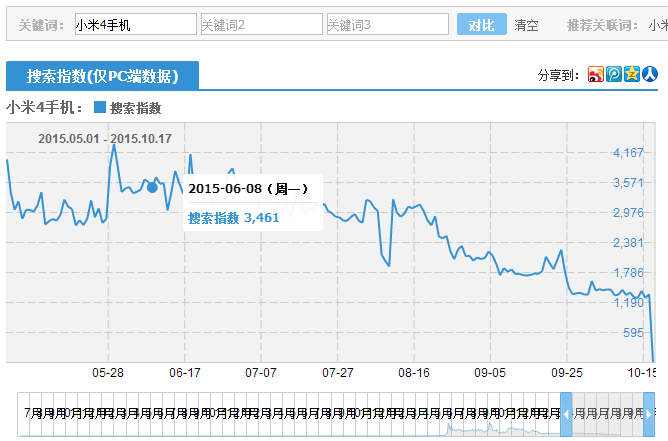The height and width of the screenshot is (441, 668).
Task: Click the tooltip date 2015-06-08（周一）
Action: pyautogui.click(x=248, y=188)
